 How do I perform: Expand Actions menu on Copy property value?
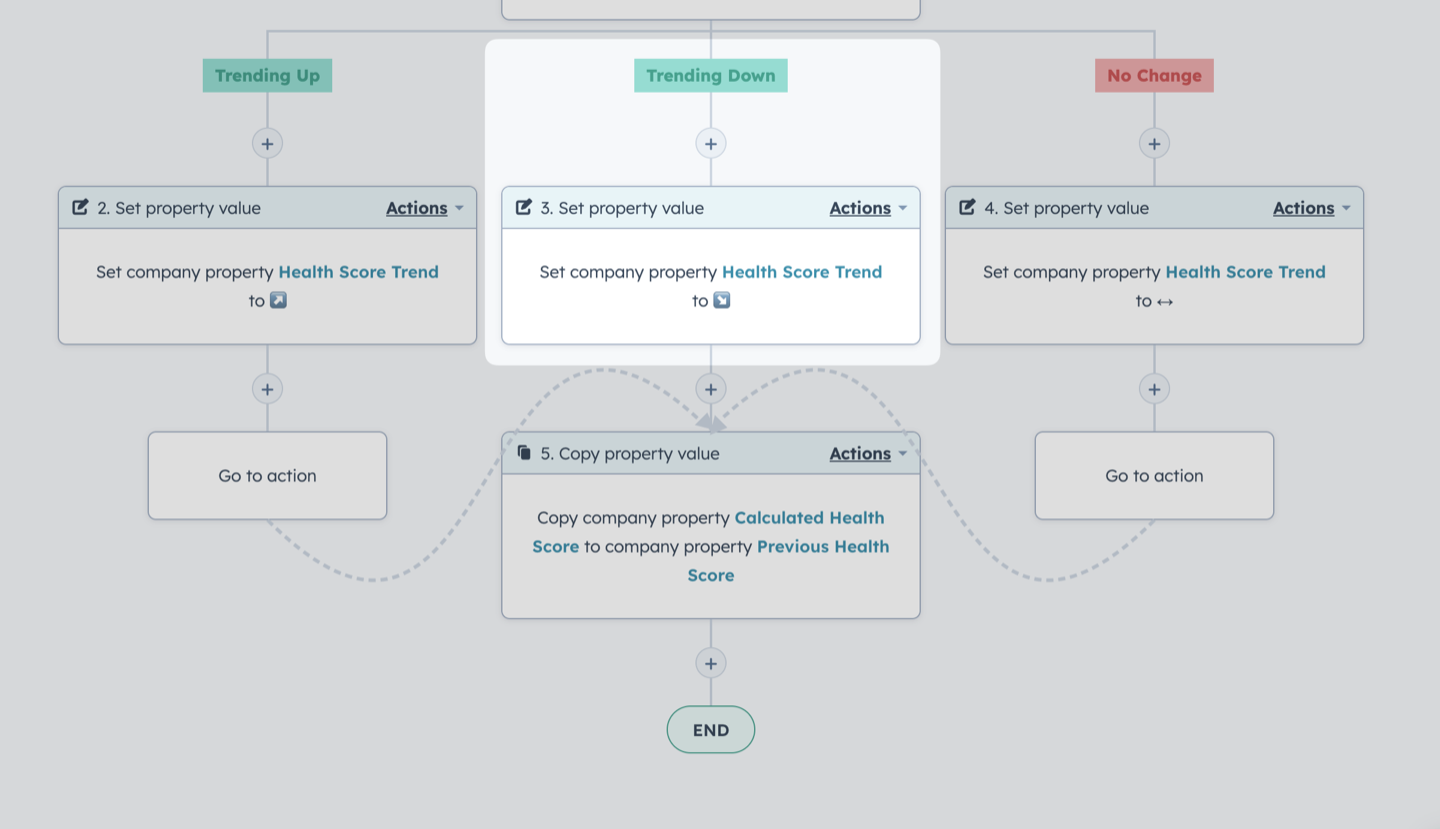click(x=868, y=454)
